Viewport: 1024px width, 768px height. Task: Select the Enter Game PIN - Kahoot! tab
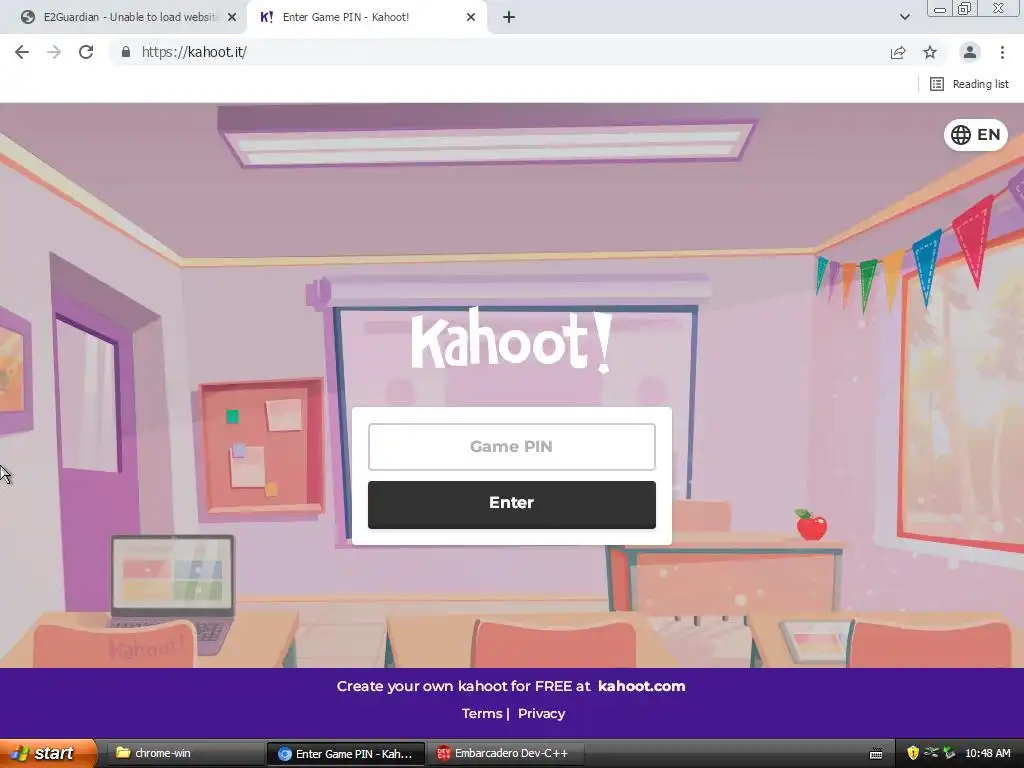pos(366,18)
